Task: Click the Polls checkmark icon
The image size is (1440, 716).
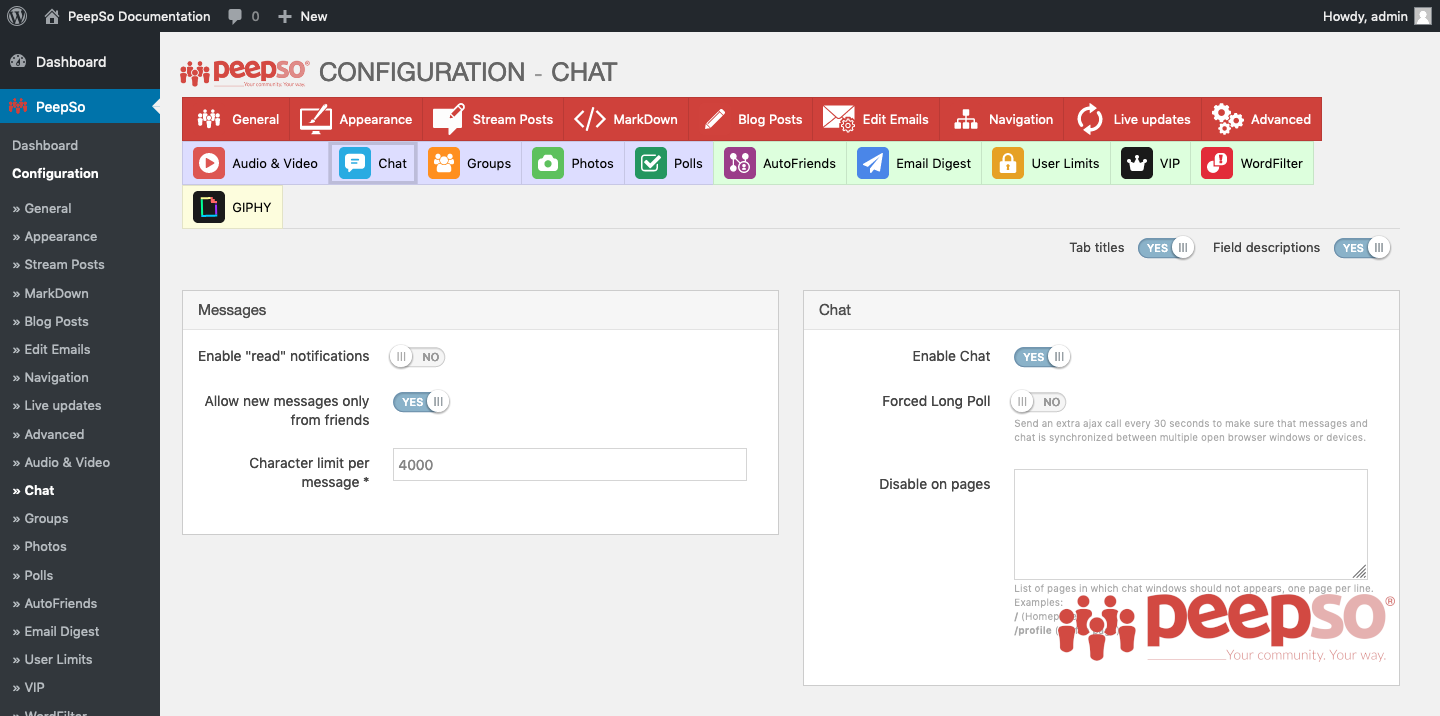Action: [651, 163]
